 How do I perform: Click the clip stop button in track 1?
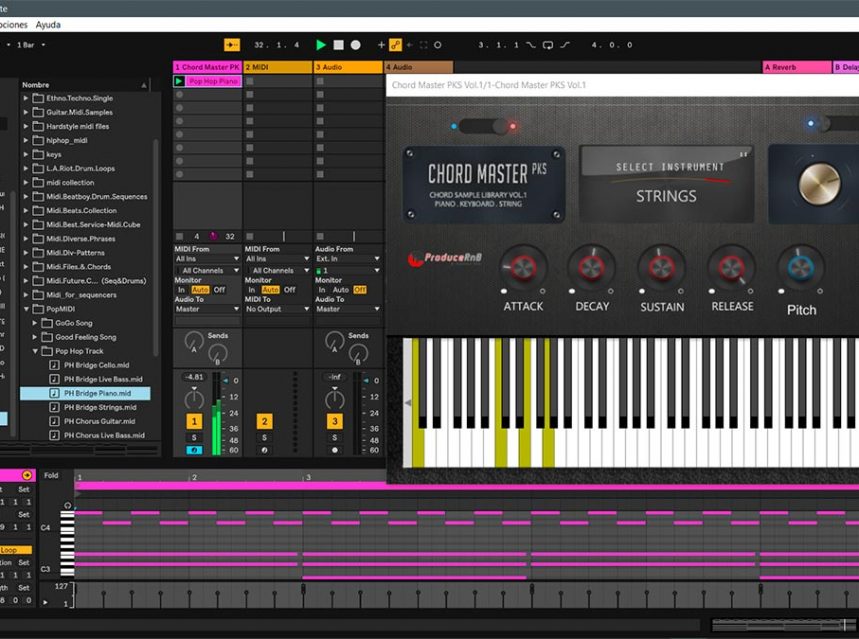(x=179, y=236)
